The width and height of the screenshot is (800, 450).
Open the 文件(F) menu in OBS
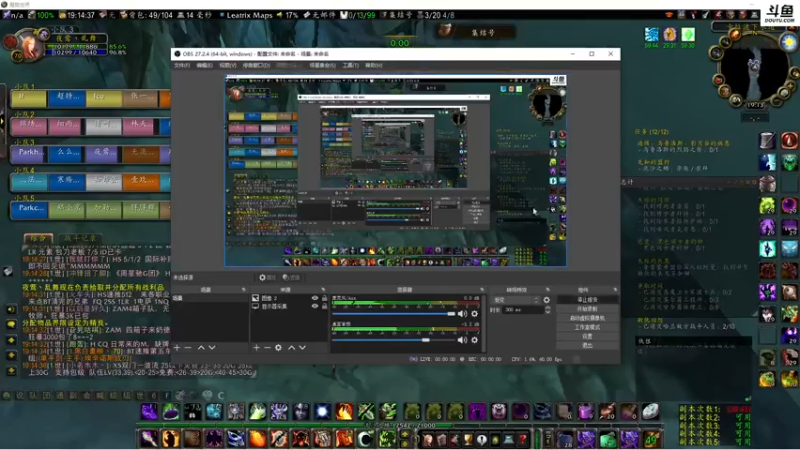(x=182, y=65)
